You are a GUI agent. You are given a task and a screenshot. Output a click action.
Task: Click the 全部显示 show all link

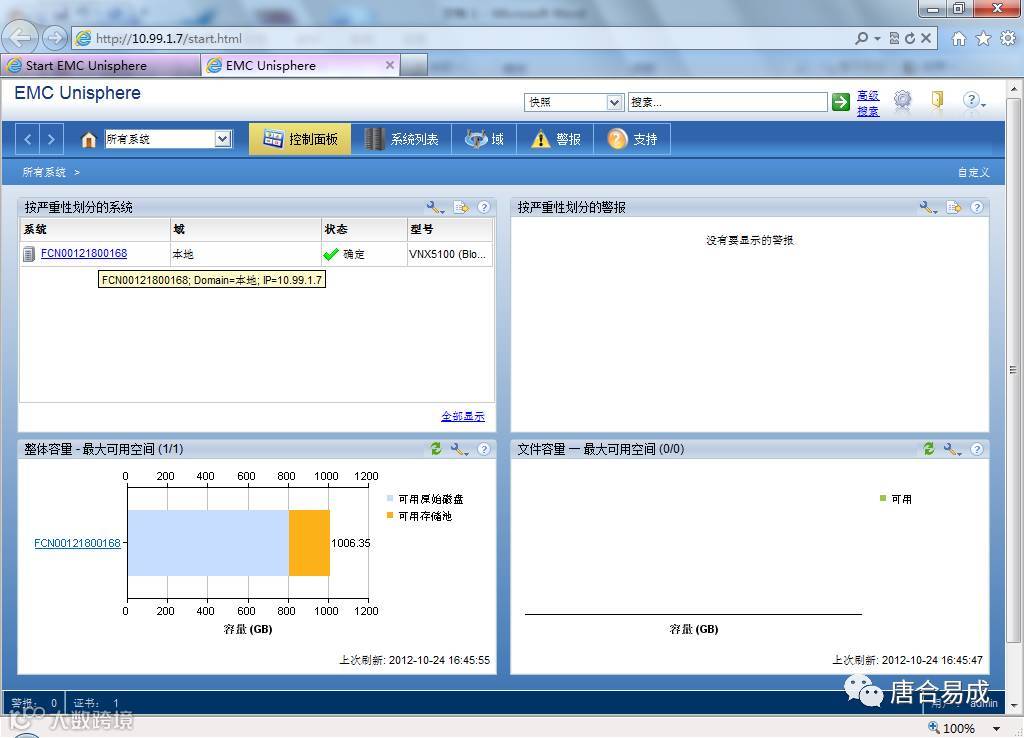point(462,416)
